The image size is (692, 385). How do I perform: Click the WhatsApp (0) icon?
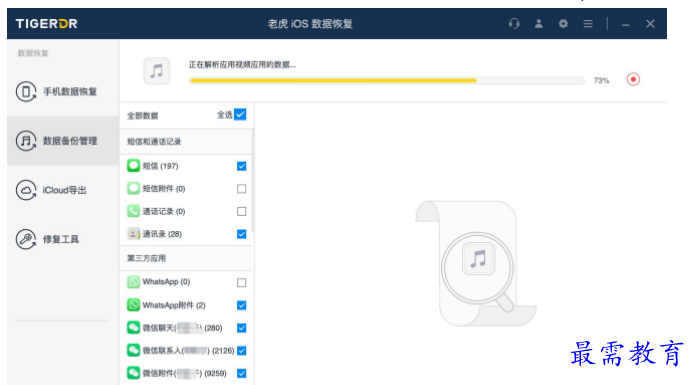(x=133, y=282)
